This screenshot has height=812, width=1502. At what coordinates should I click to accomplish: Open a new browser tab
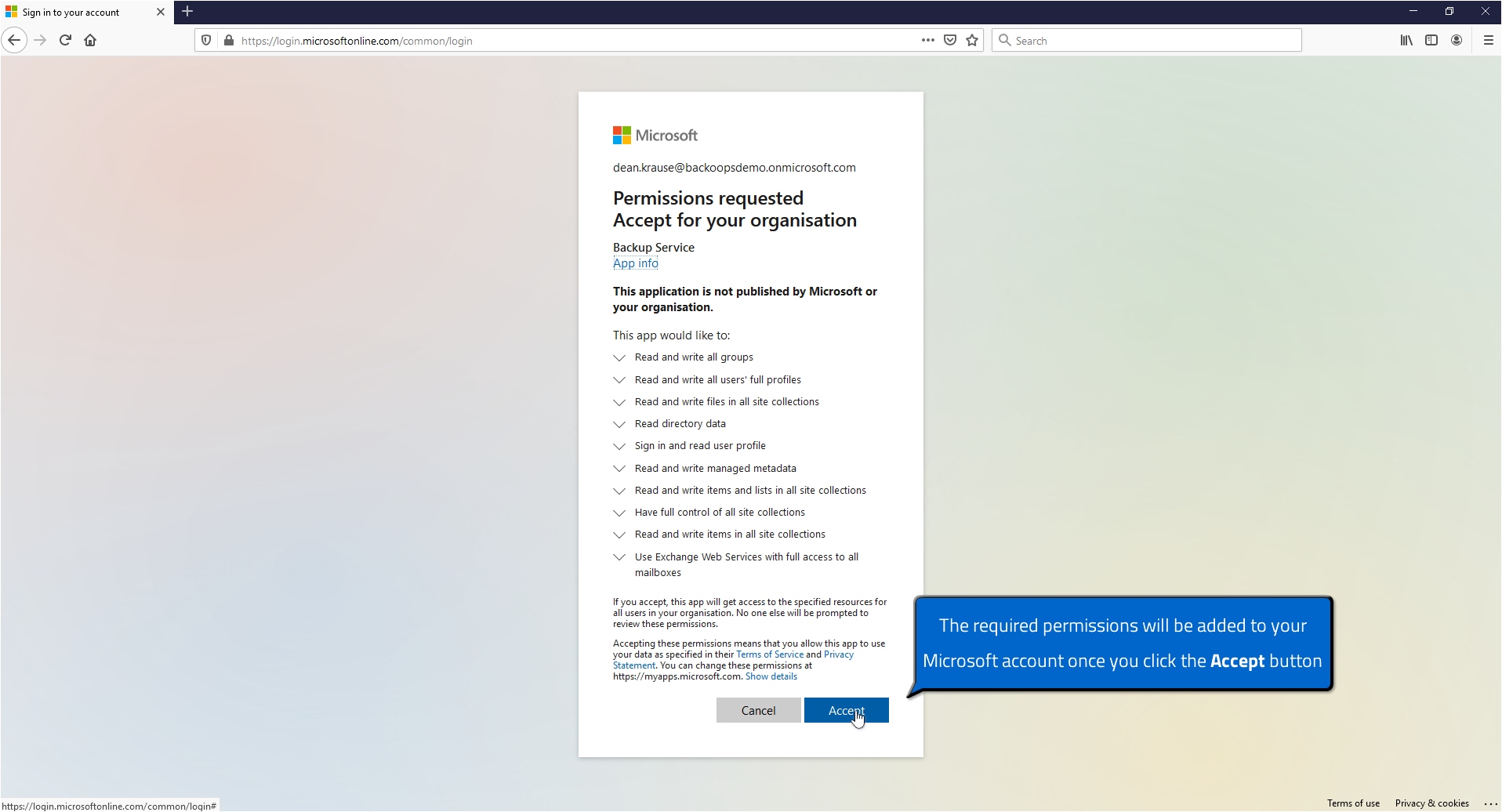[187, 11]
